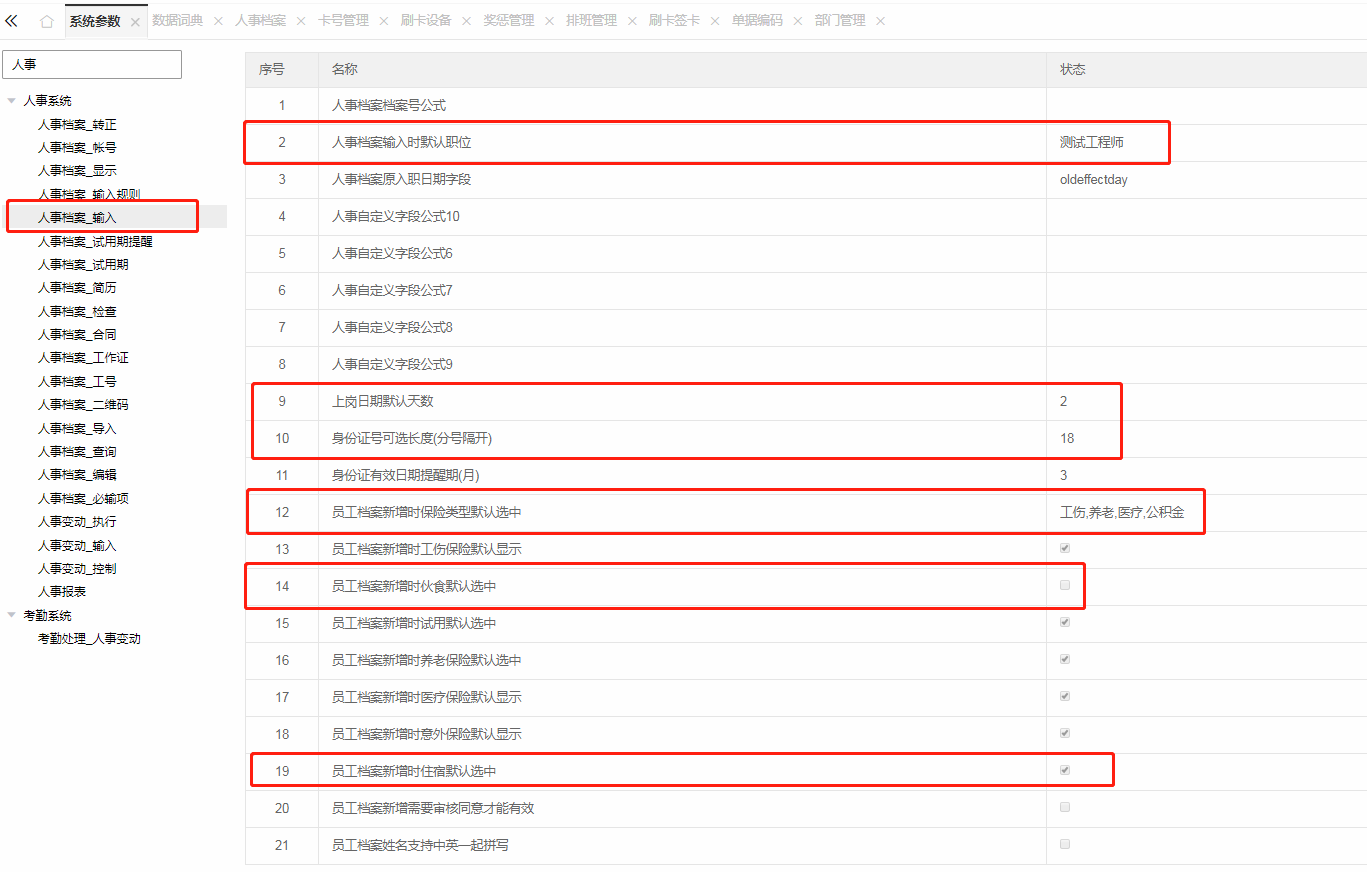The height and width of the screenshot is (872, 1367).
Task: Click the double-chevron collapse sidebar icon
Action: click(x=12, y=20)
